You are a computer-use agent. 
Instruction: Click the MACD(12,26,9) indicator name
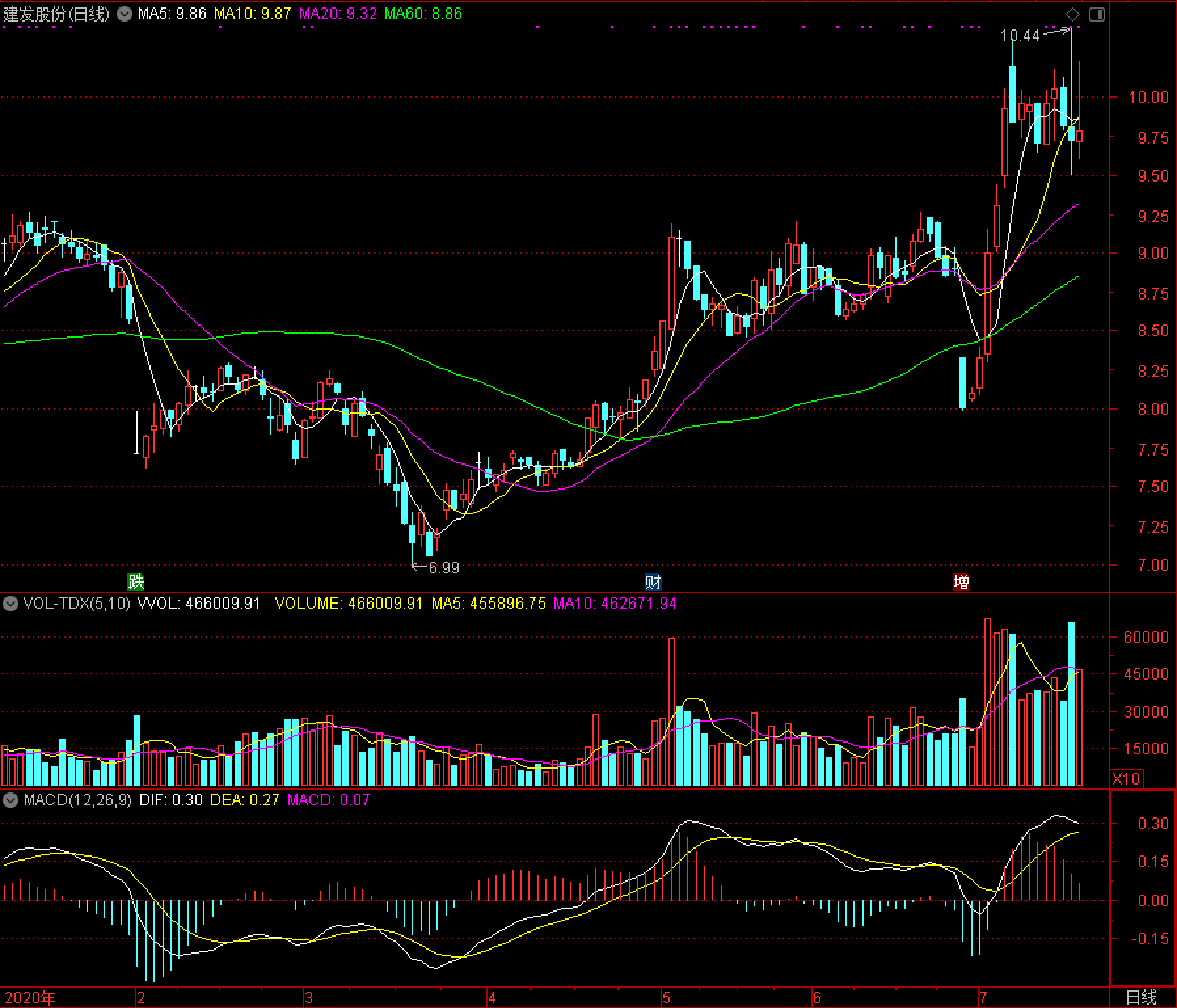(x=77, y=800)
